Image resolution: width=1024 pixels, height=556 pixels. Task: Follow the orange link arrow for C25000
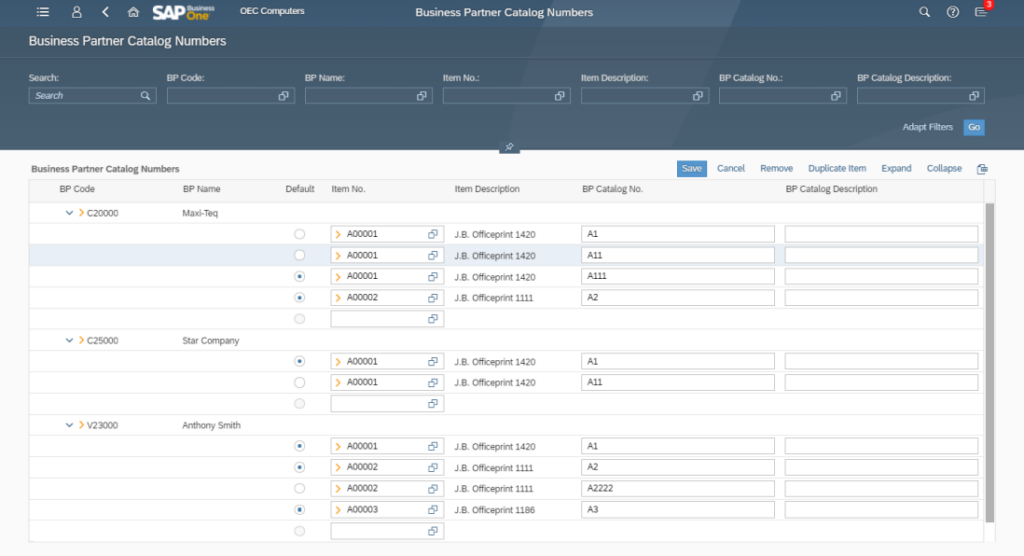click(81, 340)
